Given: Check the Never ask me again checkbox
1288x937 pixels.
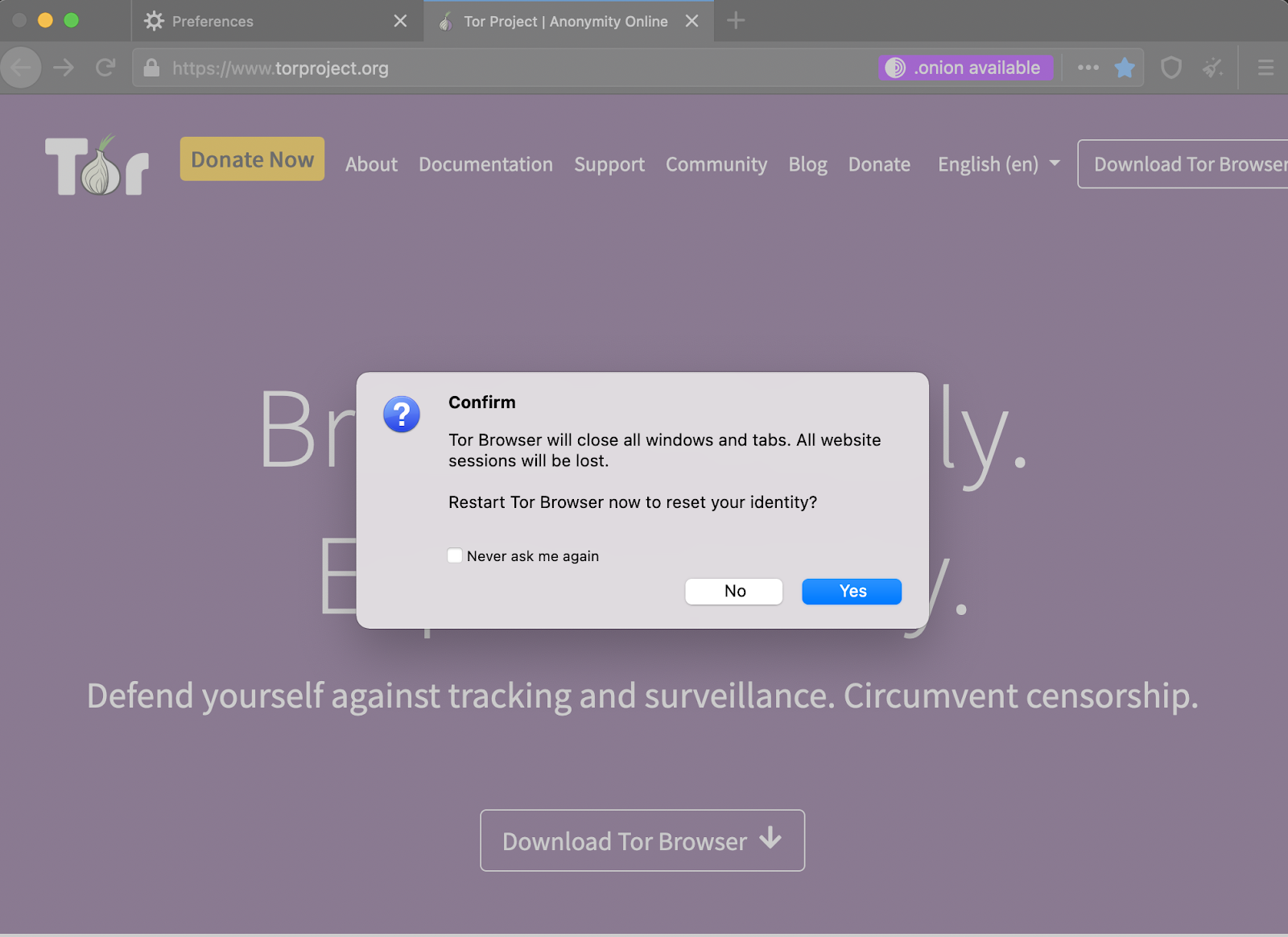Looking at the screenshot, I should click(455, 555).
